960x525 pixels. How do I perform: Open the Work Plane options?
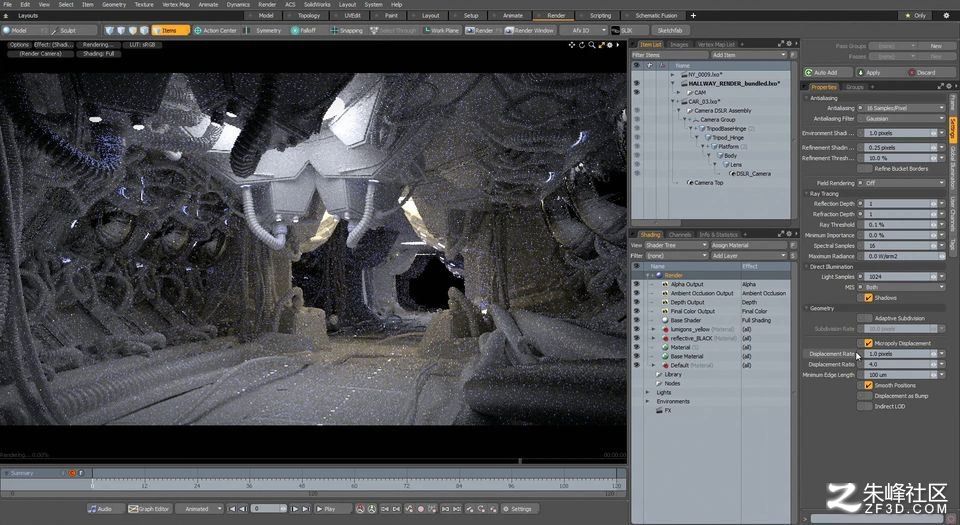tap(441, 30)
